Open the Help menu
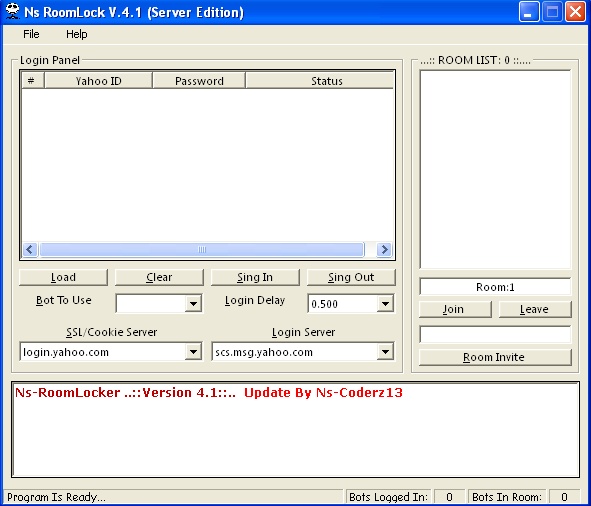This screenshot has width=591, height=506. (77, 34)
